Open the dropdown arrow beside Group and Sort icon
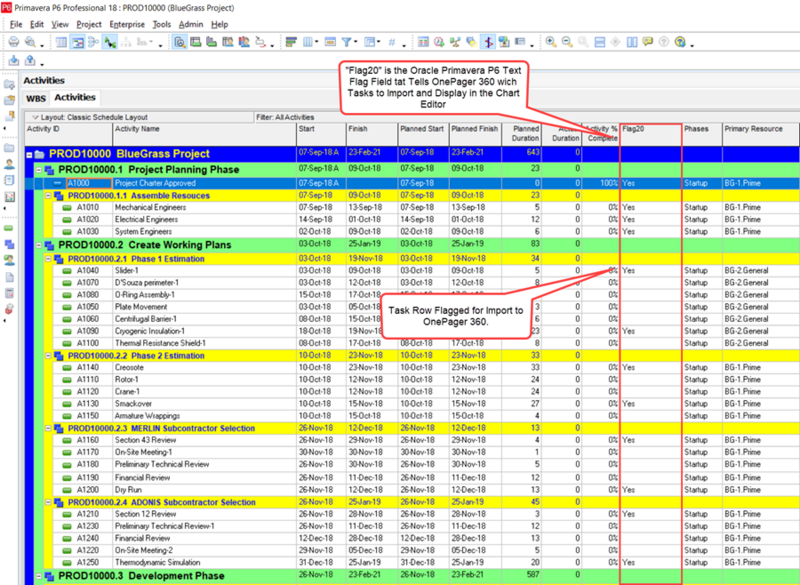 pos(379,42)
